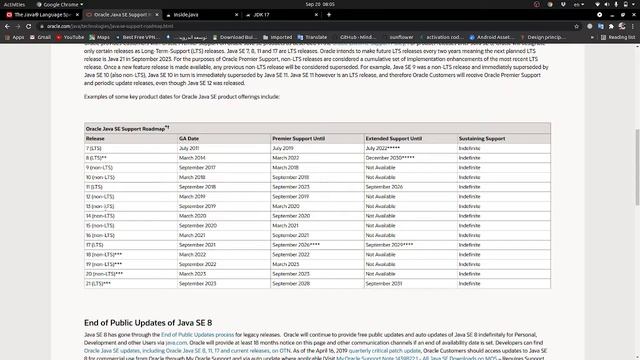This screenshot has height=360, width=640.
Task: Close The Java Language Spec tab
Action: [x=77, y=15]
